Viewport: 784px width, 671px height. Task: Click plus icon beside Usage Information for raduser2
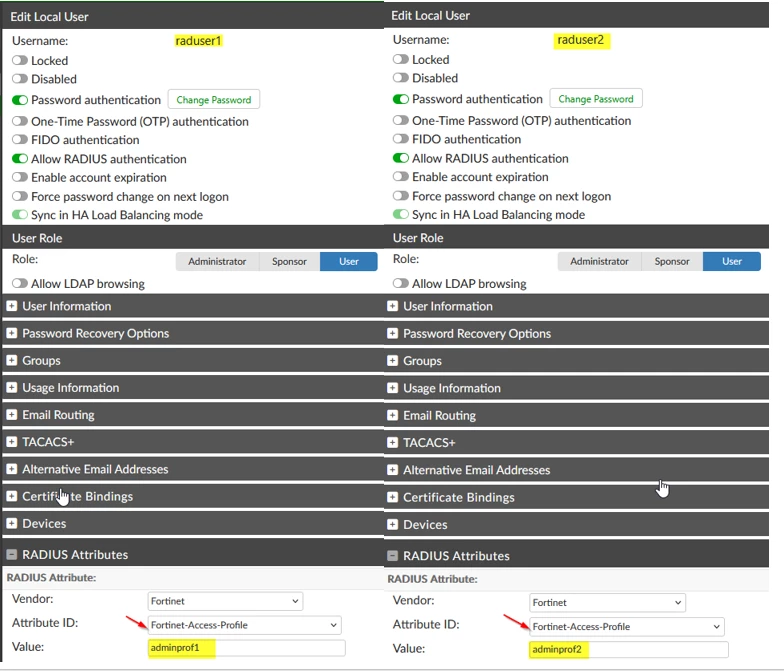393,388
